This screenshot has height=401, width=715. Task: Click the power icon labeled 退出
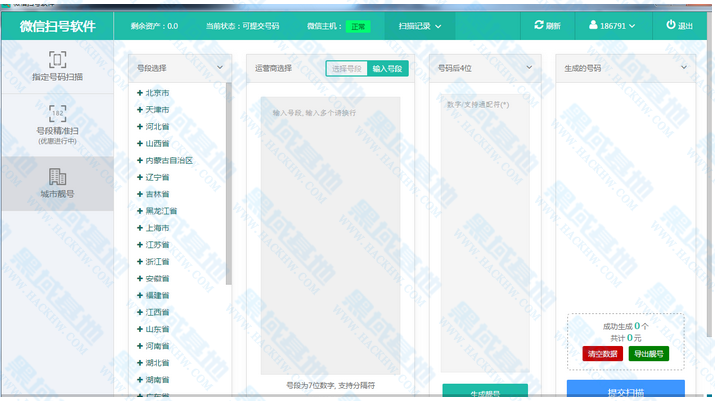671,25
